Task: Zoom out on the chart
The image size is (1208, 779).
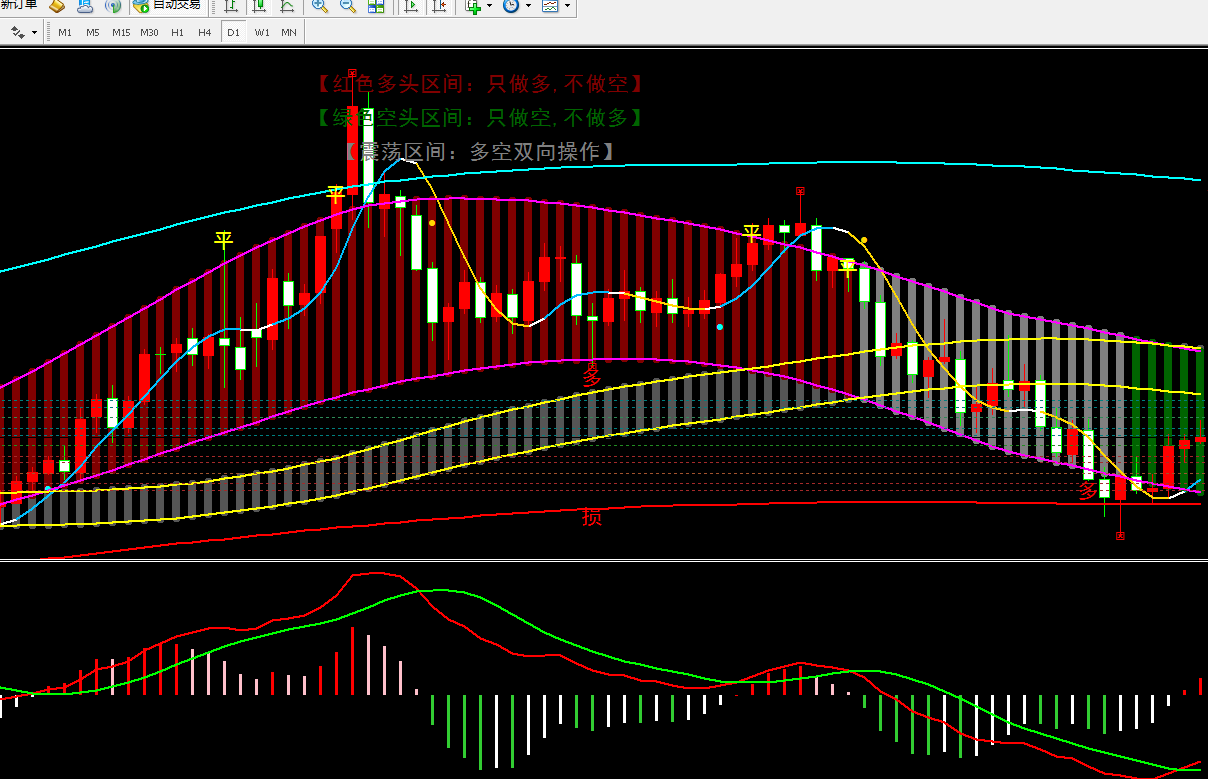Action: click(x=348, y=6)
